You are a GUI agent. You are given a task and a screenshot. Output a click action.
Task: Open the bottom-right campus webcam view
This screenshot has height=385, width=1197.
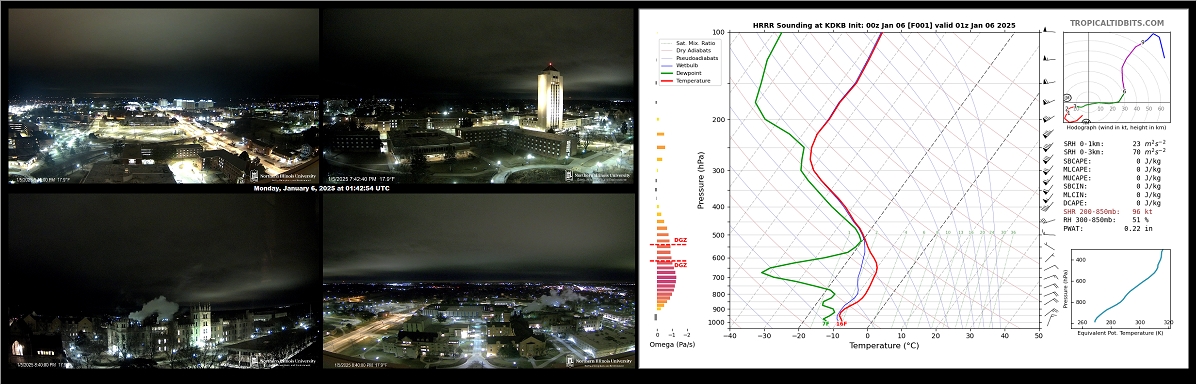click(x=478, y=280)
